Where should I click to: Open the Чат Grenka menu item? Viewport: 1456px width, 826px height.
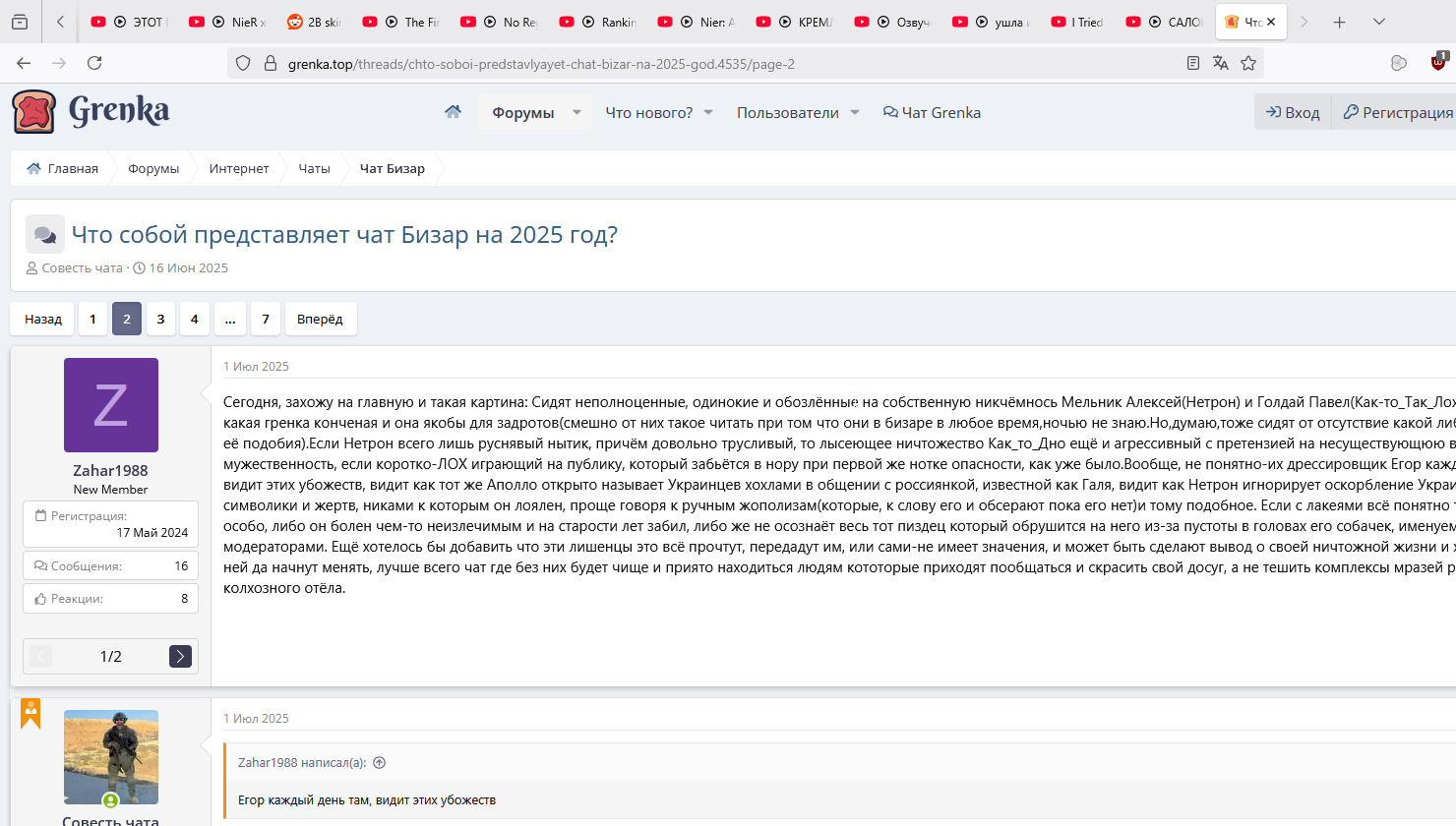(932, 112)
